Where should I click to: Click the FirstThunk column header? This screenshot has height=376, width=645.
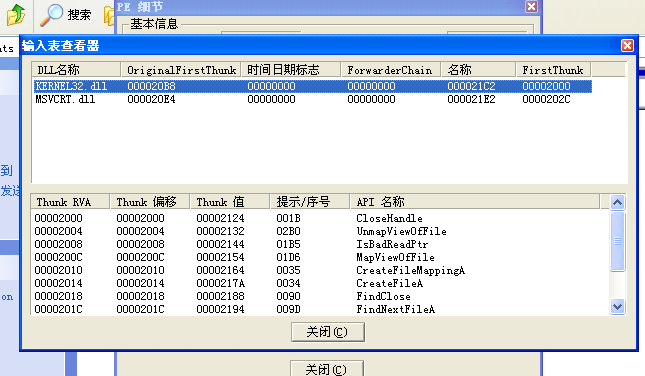(x=554, y=70)
